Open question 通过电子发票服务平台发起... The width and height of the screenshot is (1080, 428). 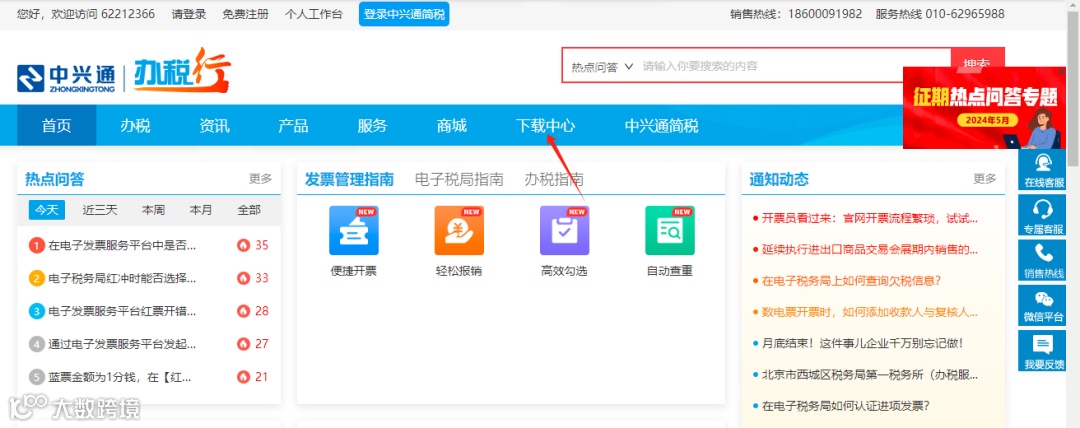coord(123,344)
